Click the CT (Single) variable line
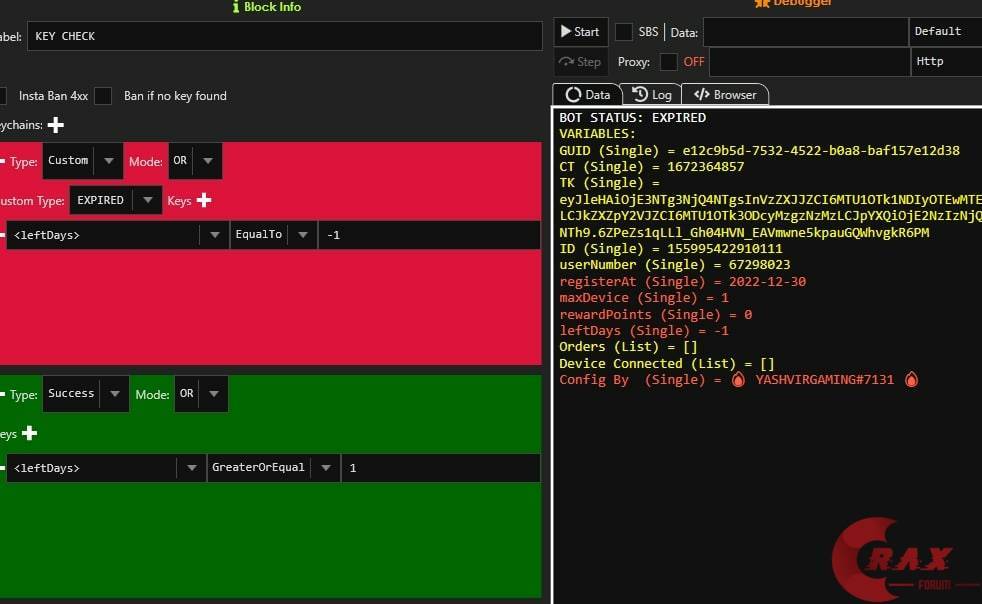This screenshot has height=604, width=982. 651,167
